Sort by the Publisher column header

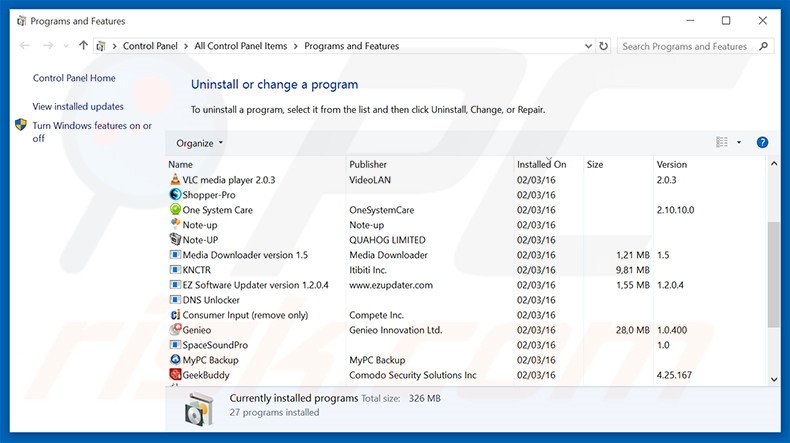coord(368,164)
